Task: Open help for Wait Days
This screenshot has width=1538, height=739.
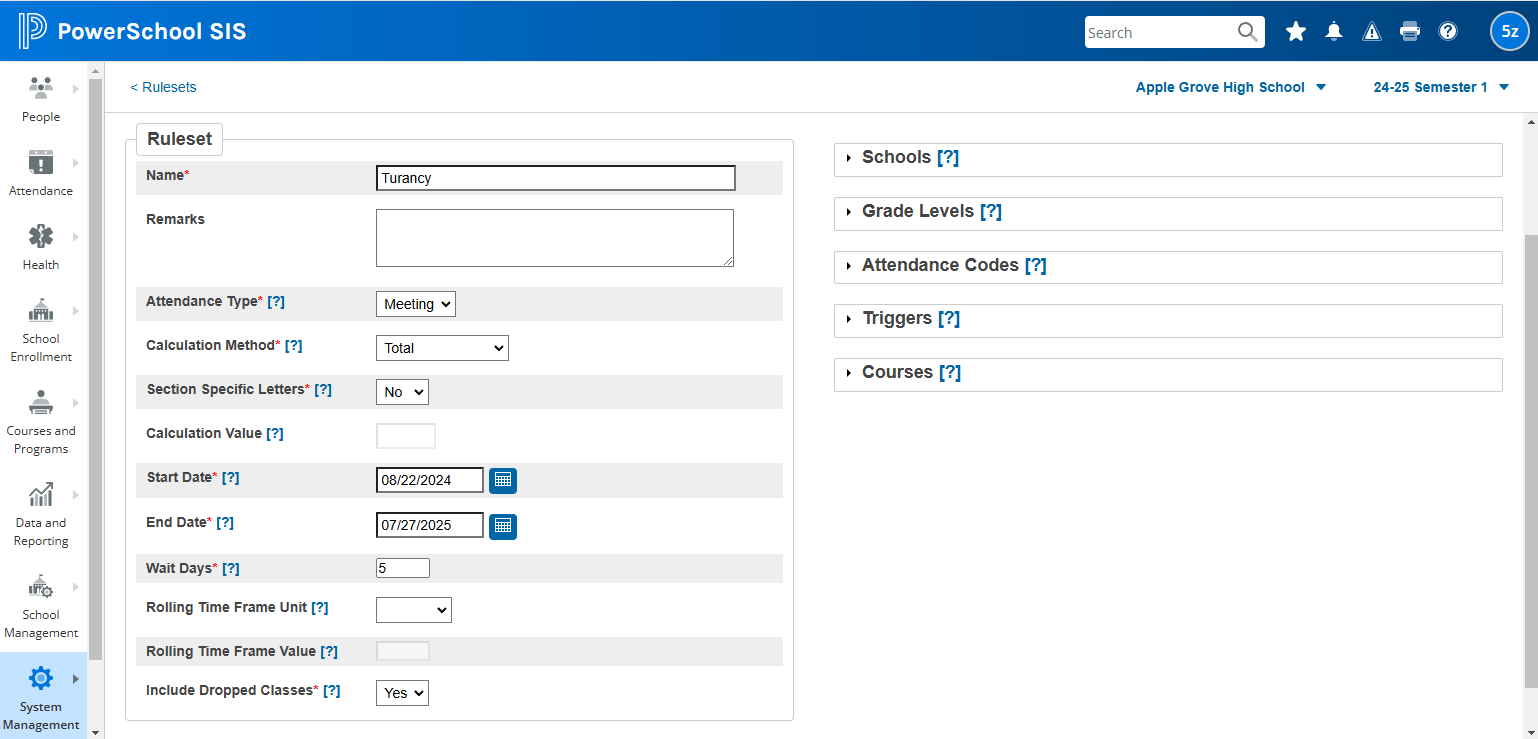Action: (x=230, y=568)
